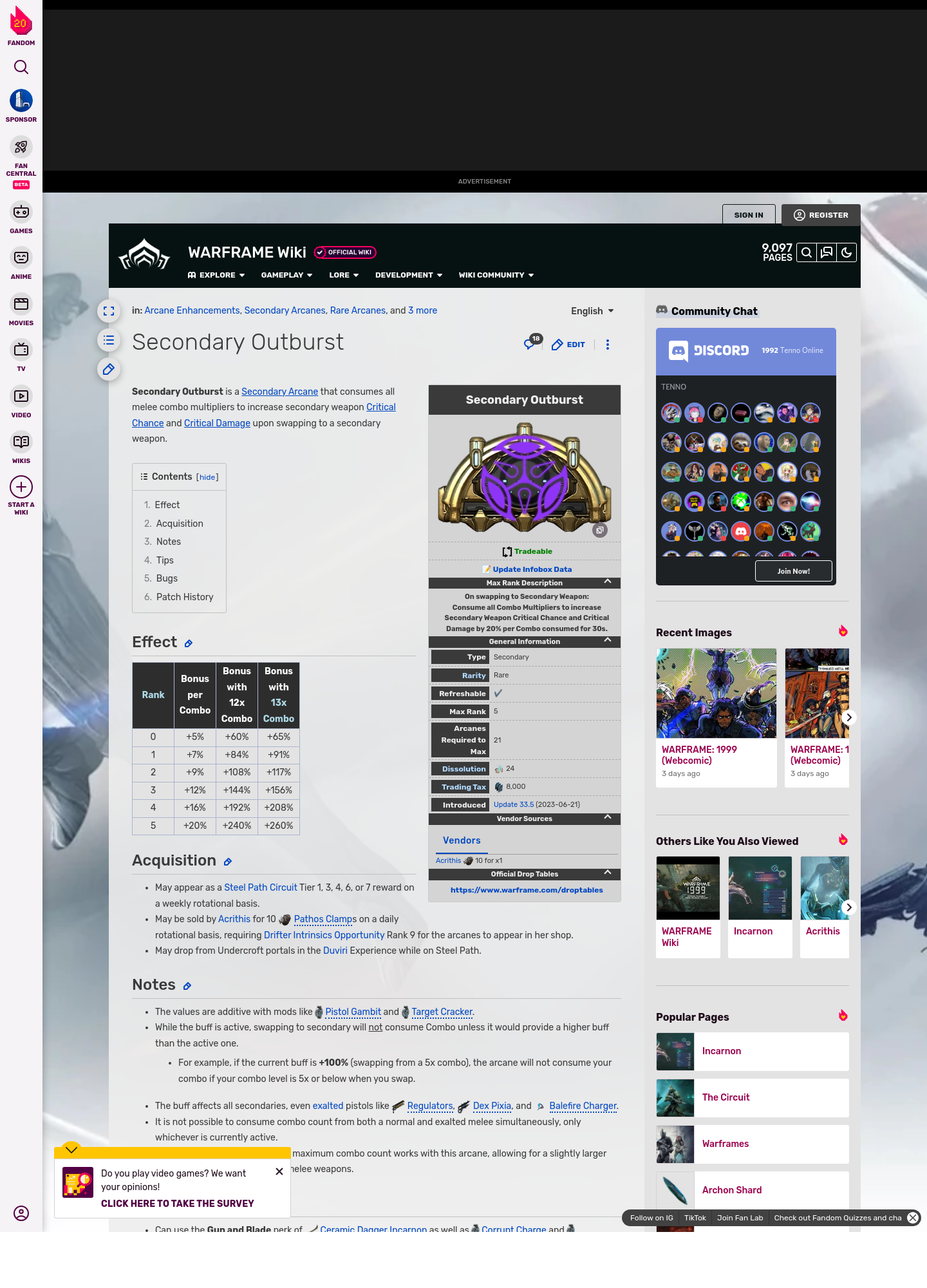
Task: Open The Circuit popular page
Action: [x=753, y=1097]
